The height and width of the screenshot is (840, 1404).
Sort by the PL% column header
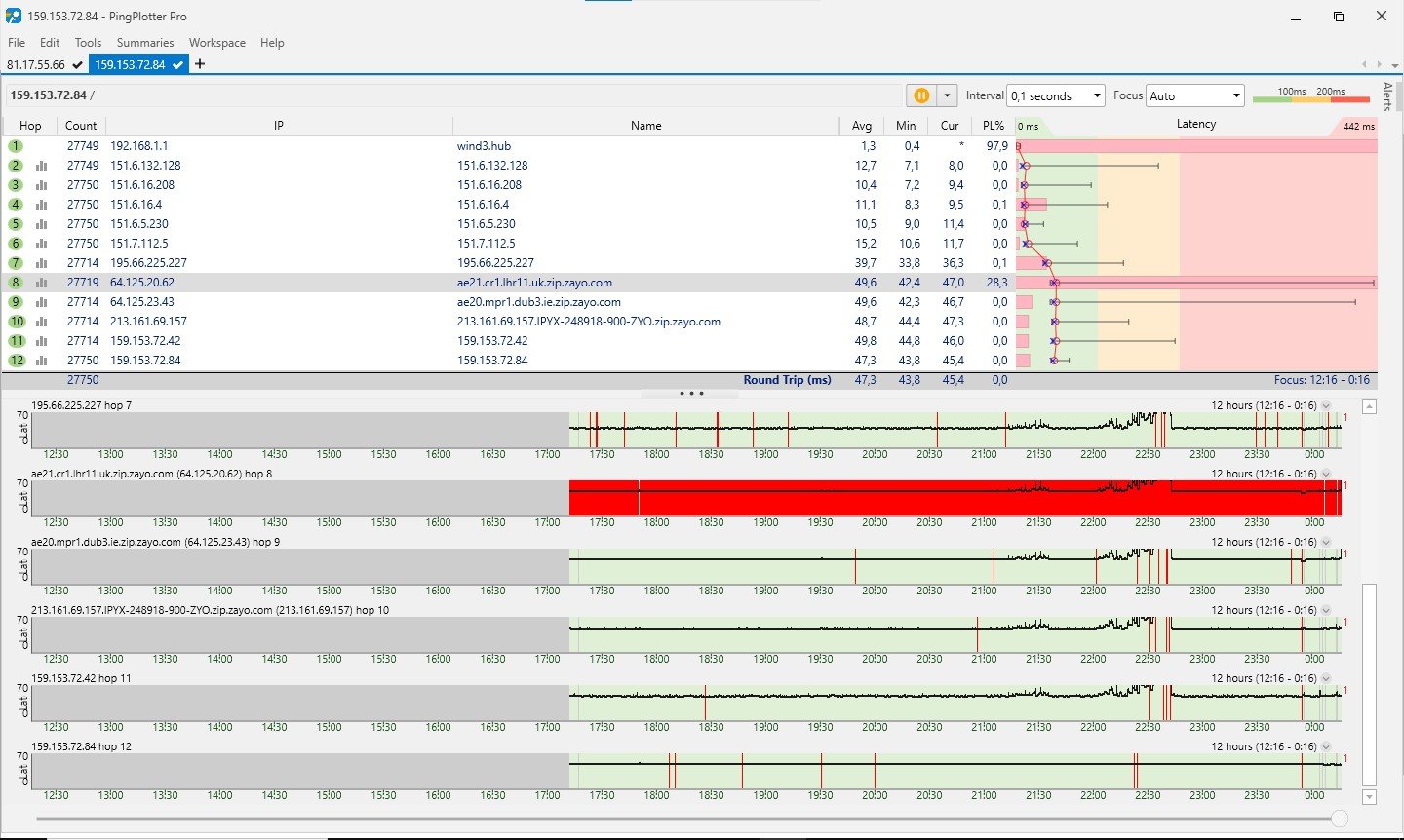994,126
